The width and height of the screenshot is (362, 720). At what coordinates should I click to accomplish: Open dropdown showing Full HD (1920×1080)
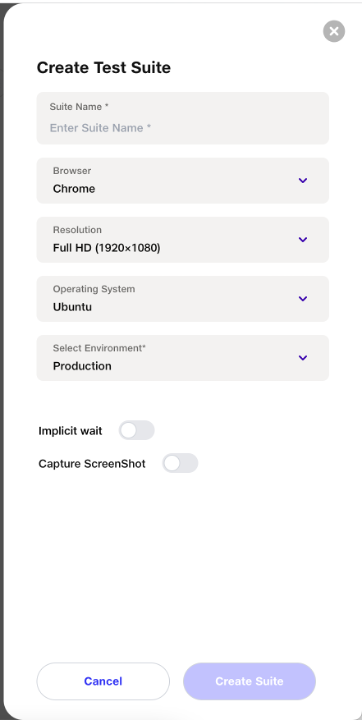tap(183, 240)
